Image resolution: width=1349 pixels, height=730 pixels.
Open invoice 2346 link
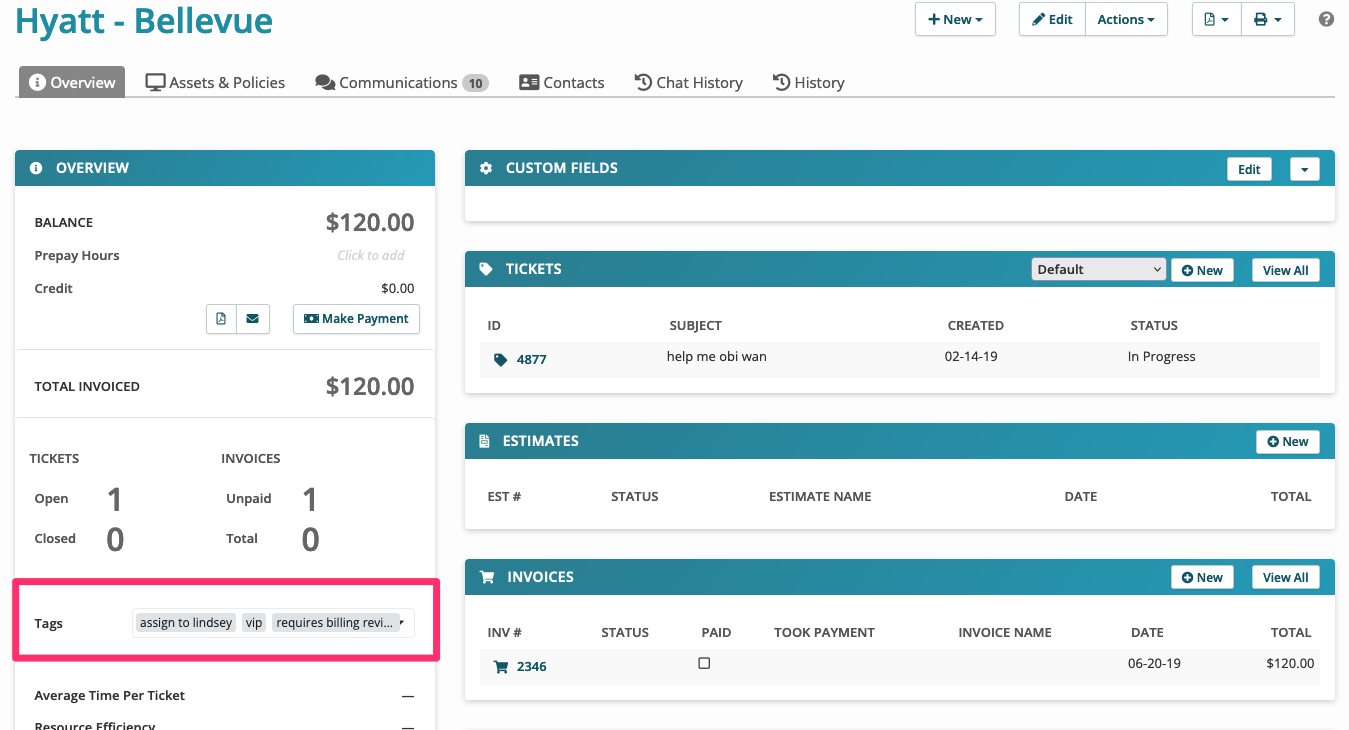pos(532,666)
